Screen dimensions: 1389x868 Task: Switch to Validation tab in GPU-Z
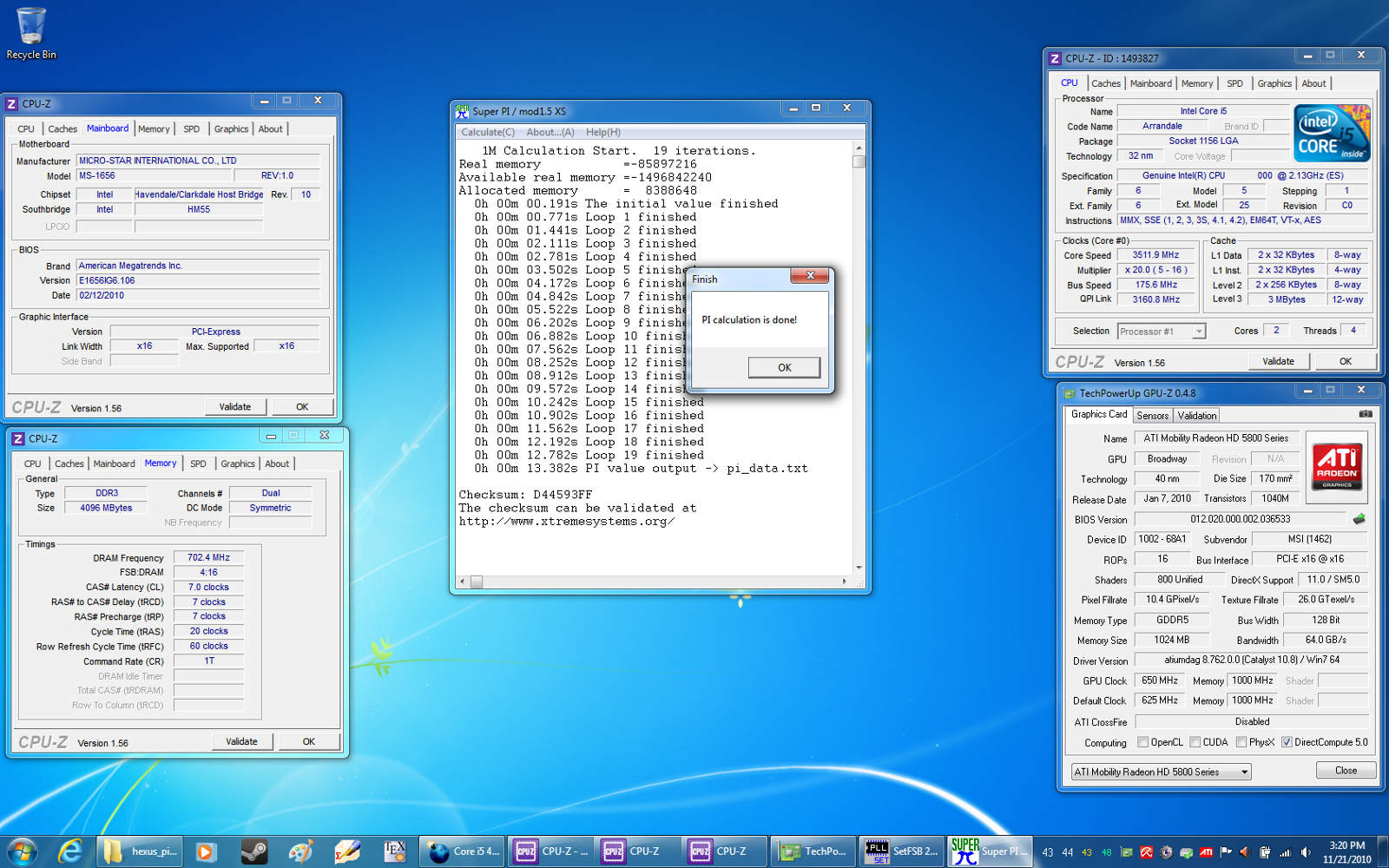(x=1197, y=416)
